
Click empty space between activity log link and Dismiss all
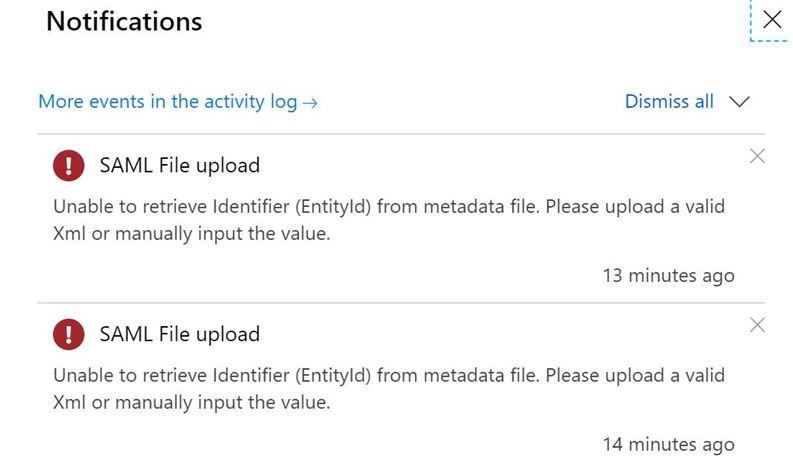click(x=470, y=102)
